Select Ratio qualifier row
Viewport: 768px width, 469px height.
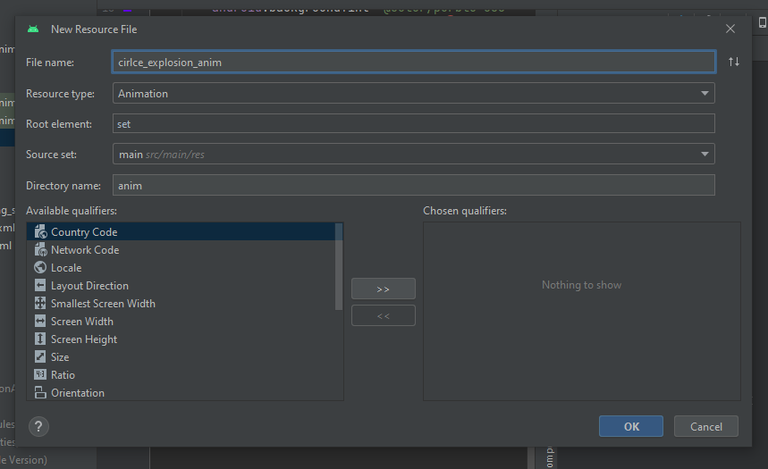pyautogui.click(x=181, y=375)
